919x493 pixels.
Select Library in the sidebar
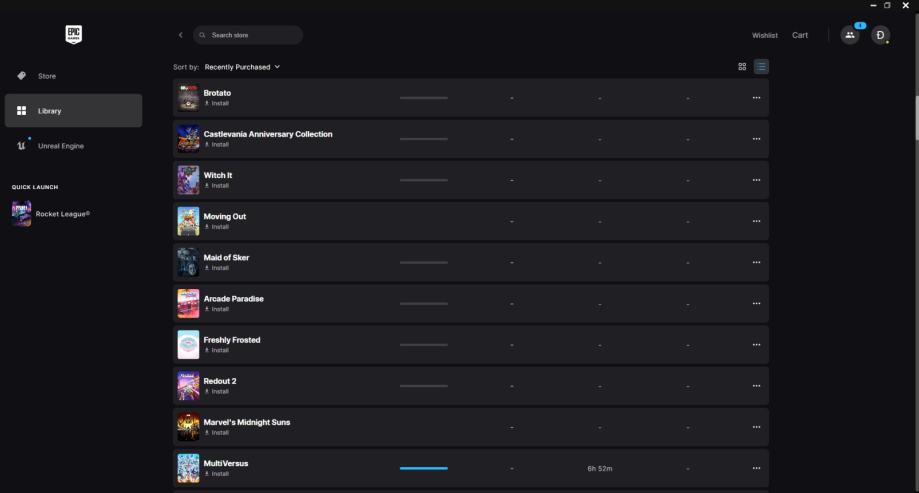tap(73, 111)
